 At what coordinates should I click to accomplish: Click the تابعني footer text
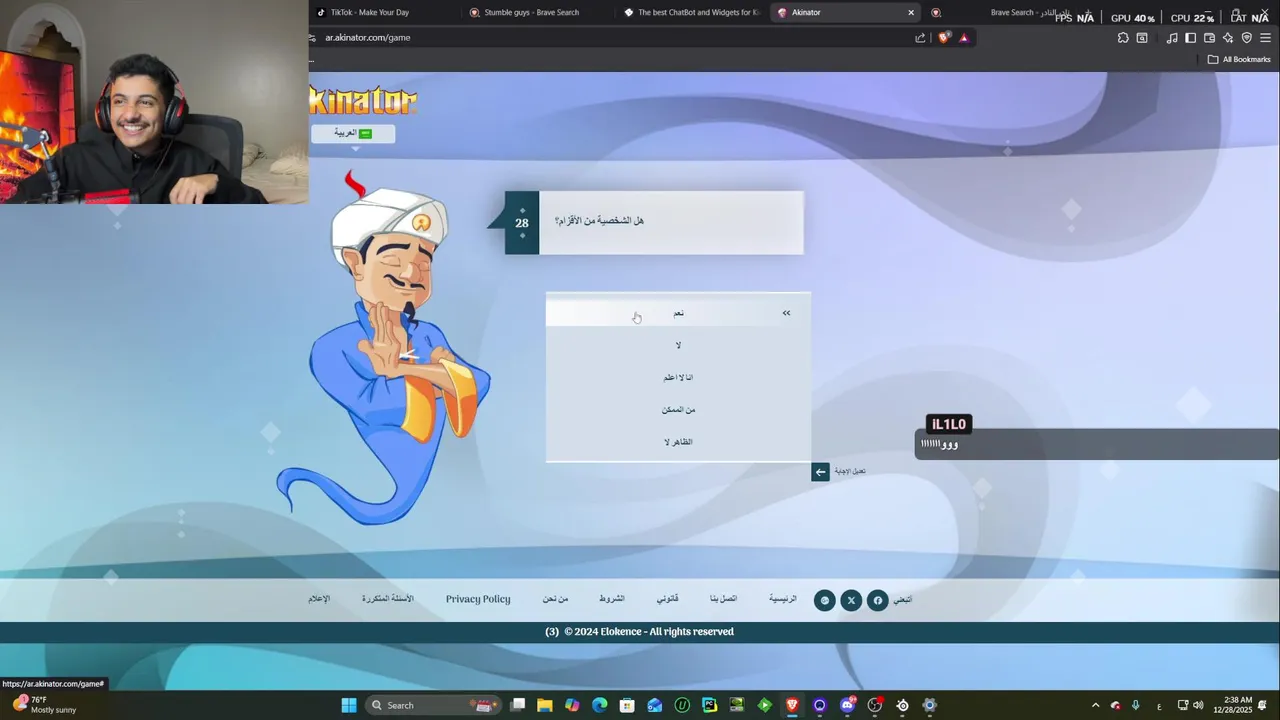(903, 600)
